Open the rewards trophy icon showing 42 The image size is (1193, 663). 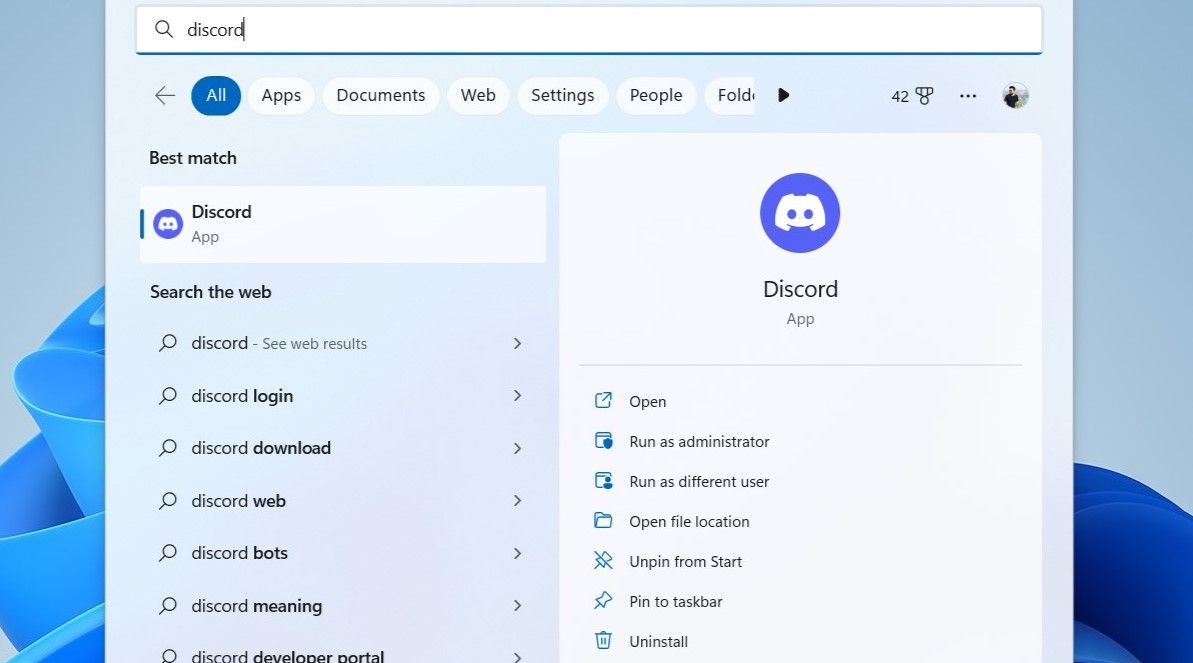click(924, 96)
